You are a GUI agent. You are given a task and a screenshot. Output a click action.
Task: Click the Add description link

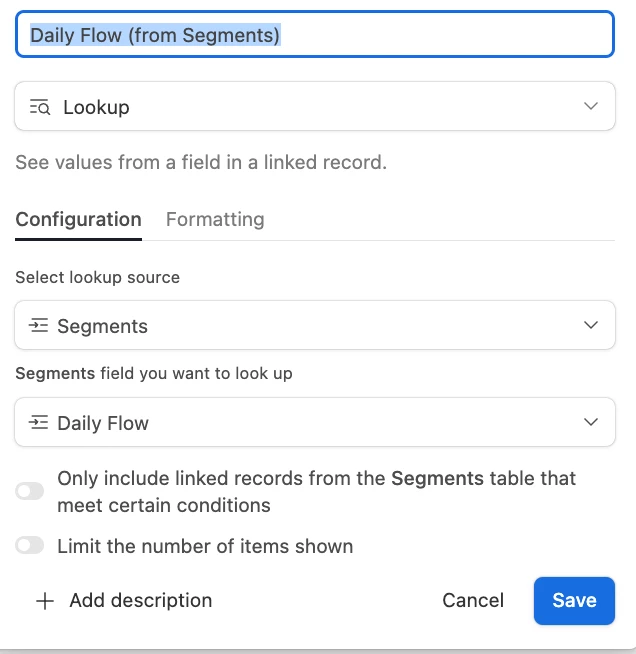tap(140, 601)
